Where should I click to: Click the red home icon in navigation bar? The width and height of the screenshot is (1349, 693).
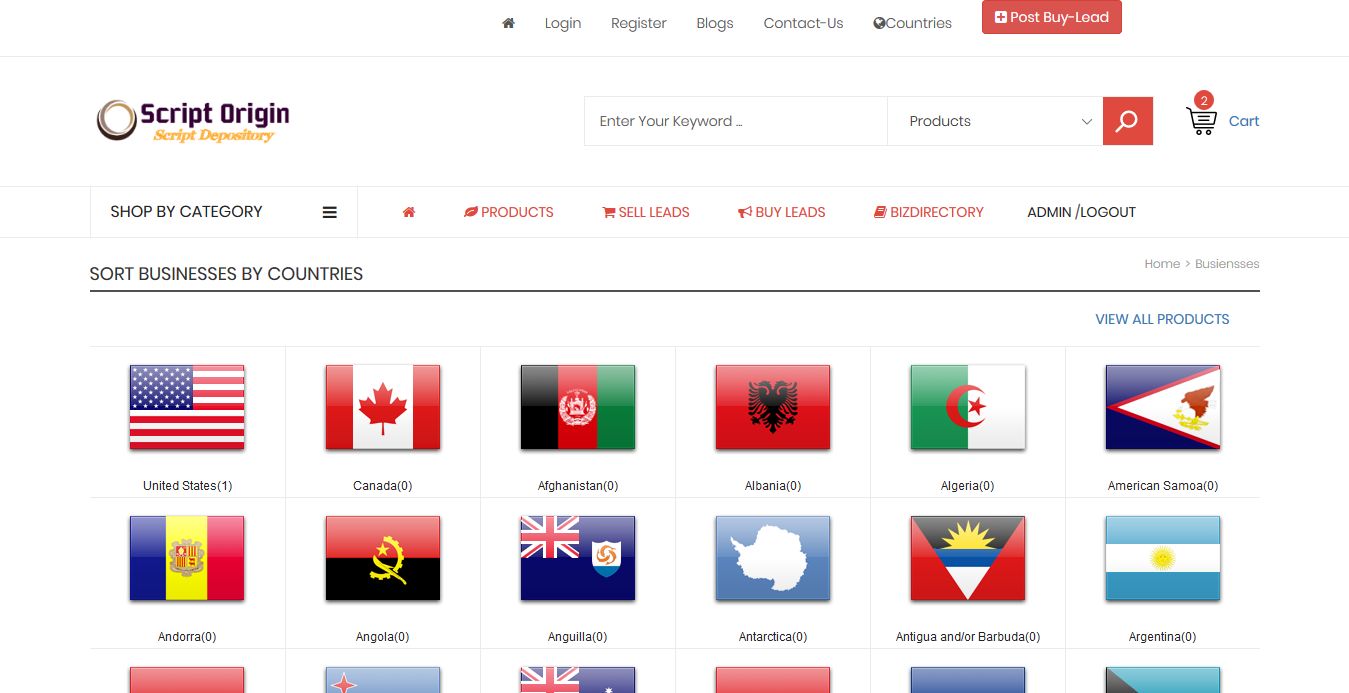tap(409, 212)
